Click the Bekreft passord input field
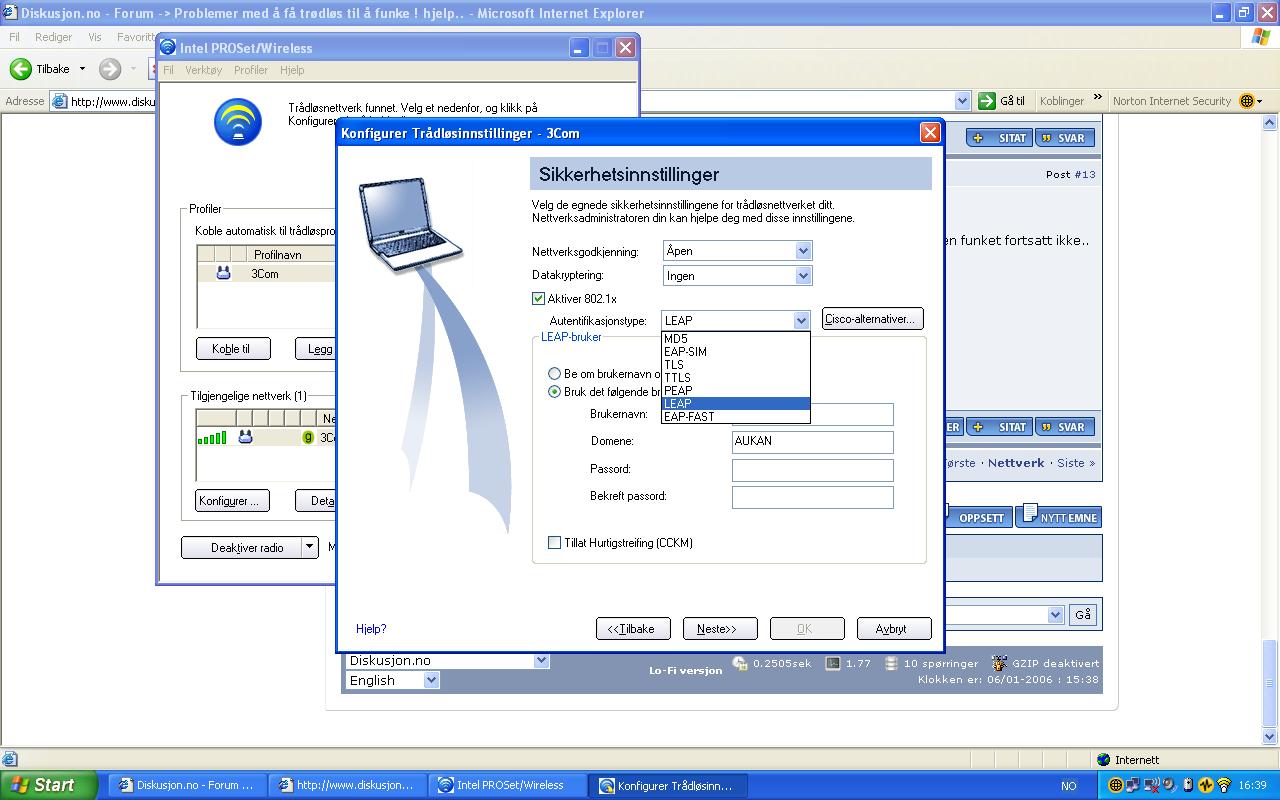This screenshot has height=800, width=1280. tap(813, 497)
